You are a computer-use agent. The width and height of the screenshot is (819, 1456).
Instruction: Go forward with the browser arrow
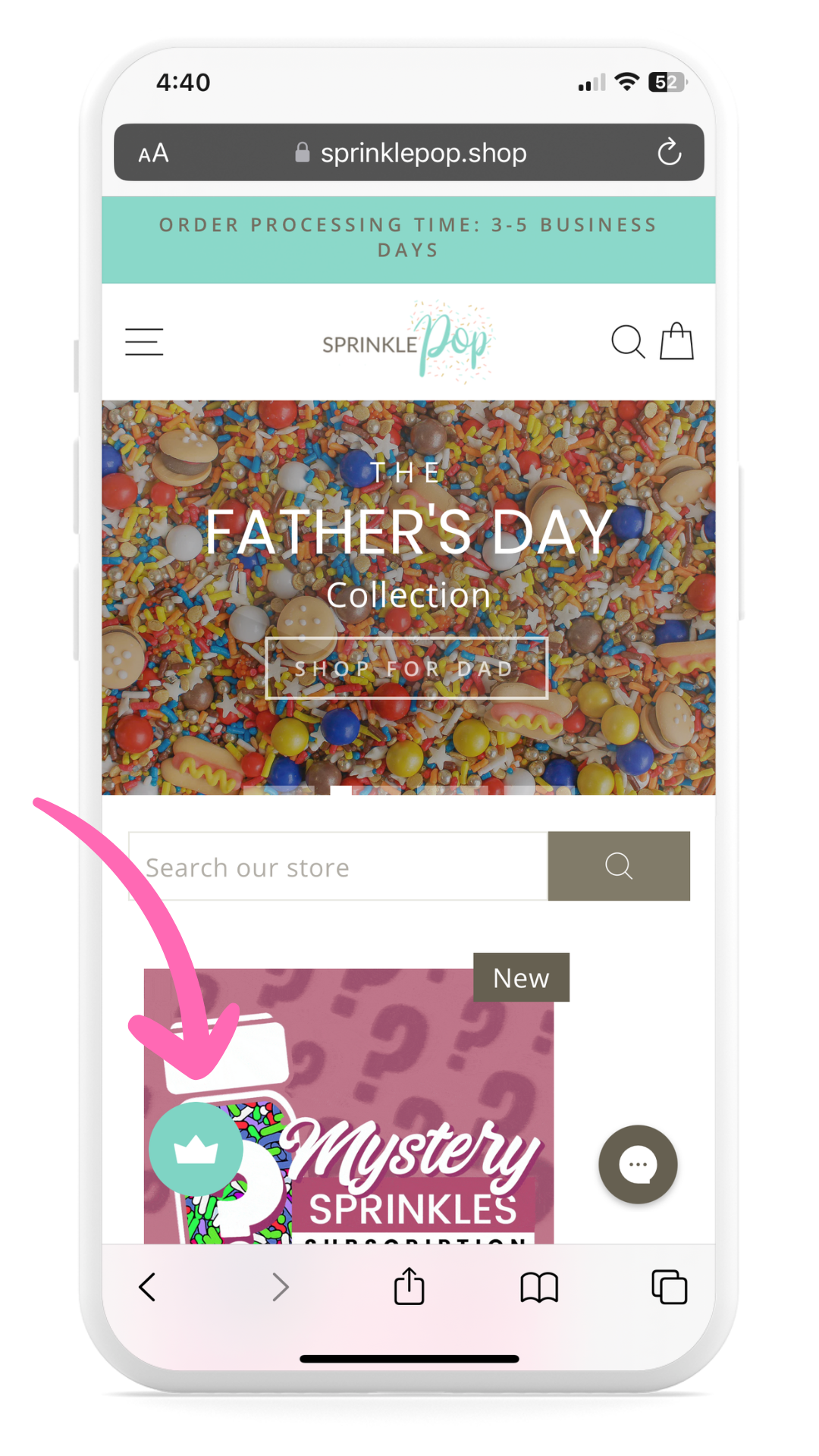coord(281,1287)
